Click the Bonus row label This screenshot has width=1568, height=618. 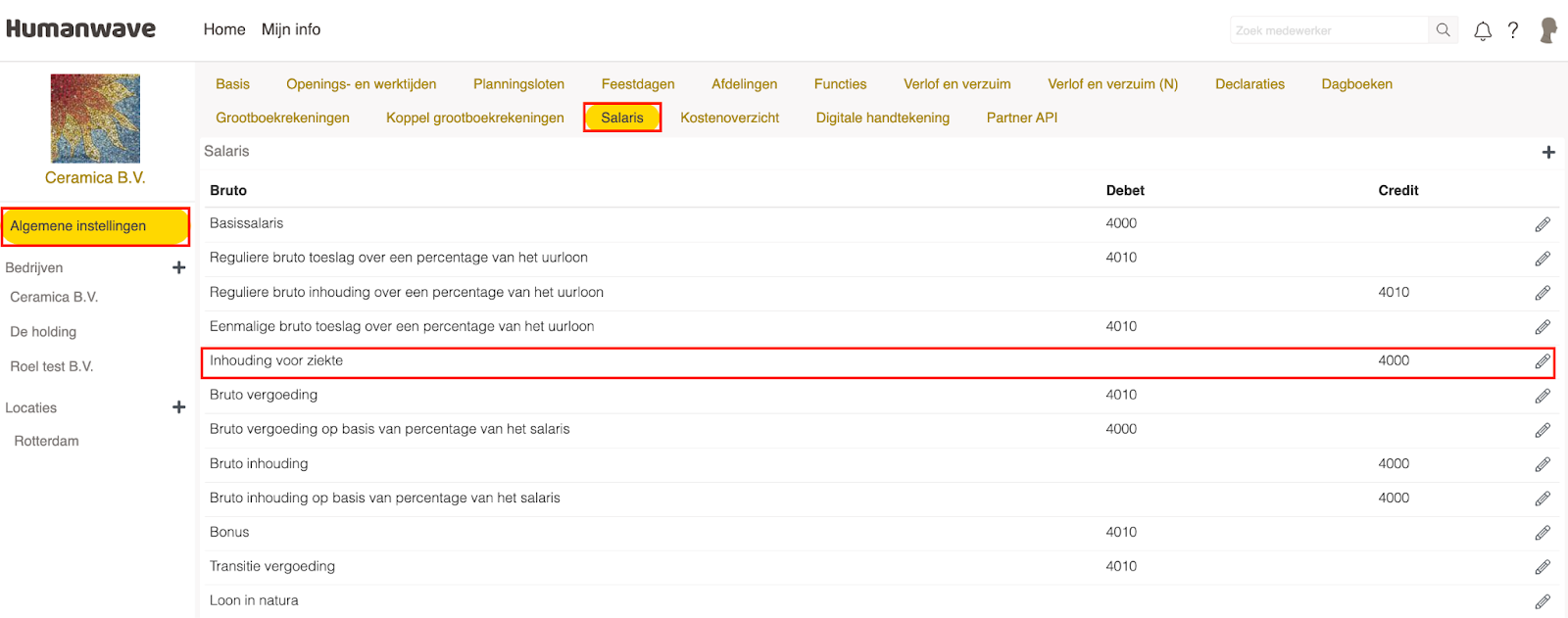229,532
